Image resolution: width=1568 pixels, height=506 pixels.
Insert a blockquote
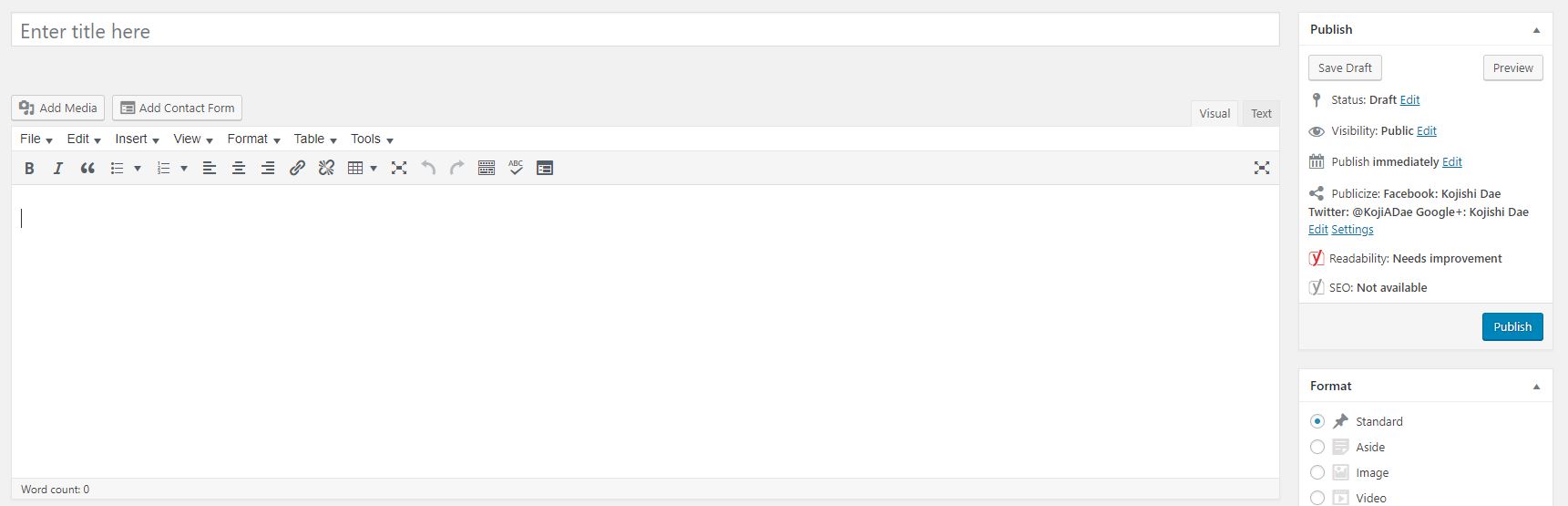[87, 168]
